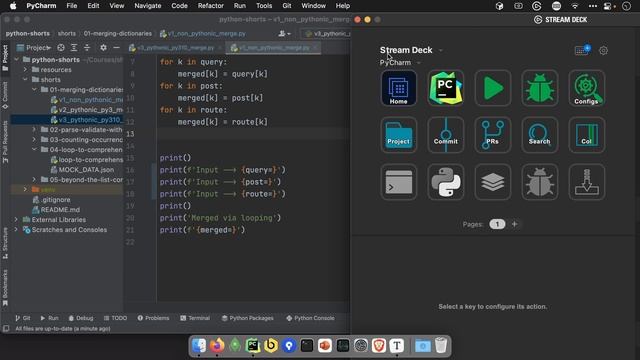Select the terminal prompt key

coord(398,182)
